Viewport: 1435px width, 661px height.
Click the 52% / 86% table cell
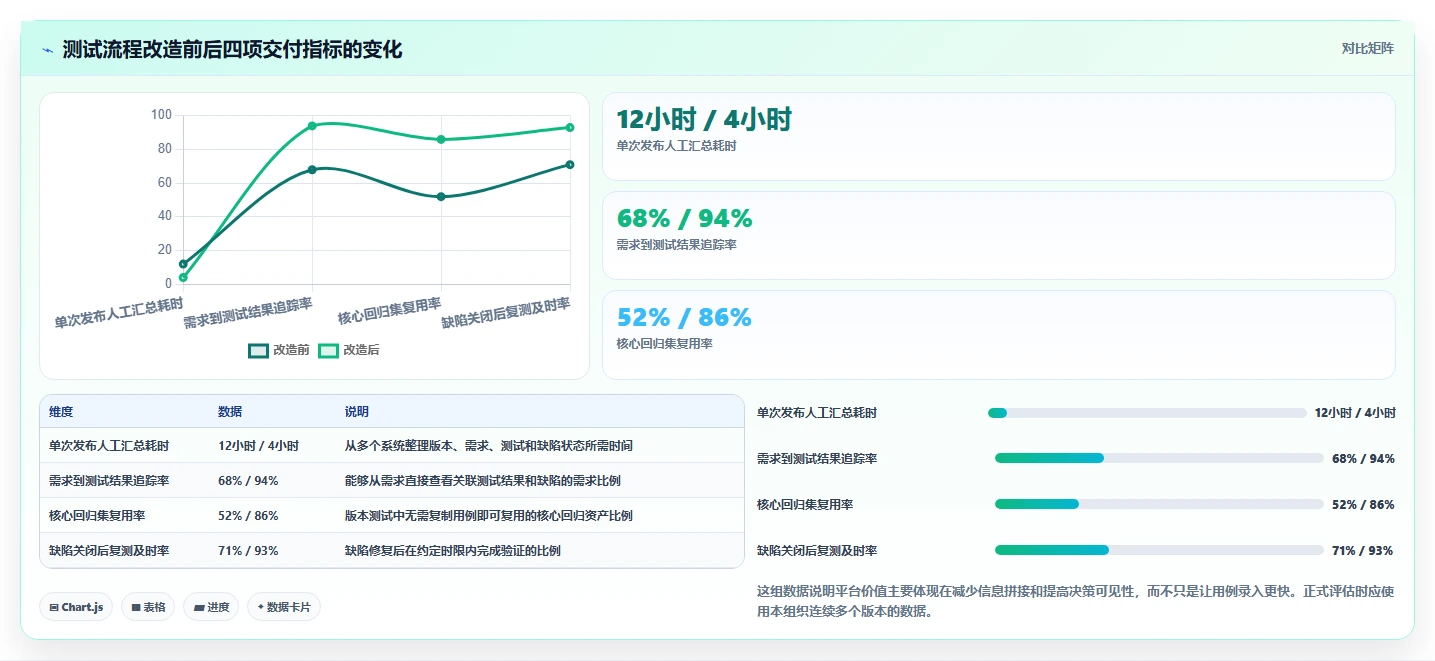pyautogui.click(x=248, y=516)
